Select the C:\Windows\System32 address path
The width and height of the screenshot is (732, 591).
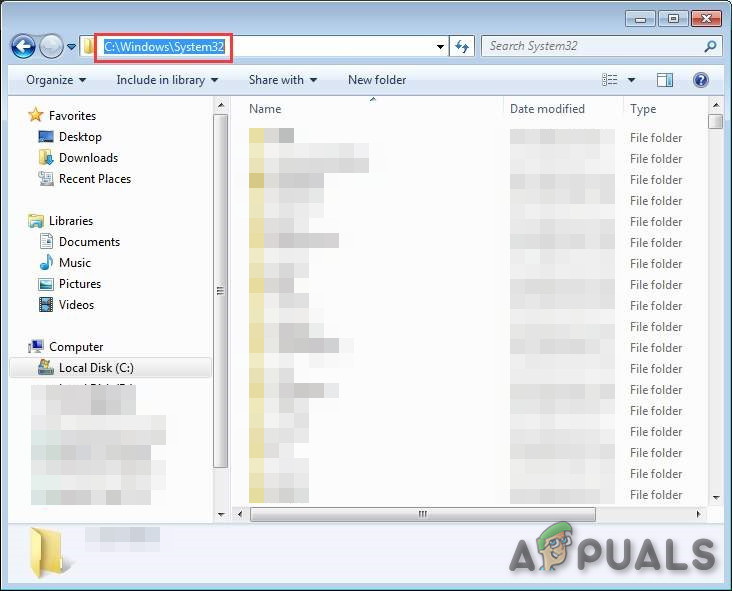(164, 47)
